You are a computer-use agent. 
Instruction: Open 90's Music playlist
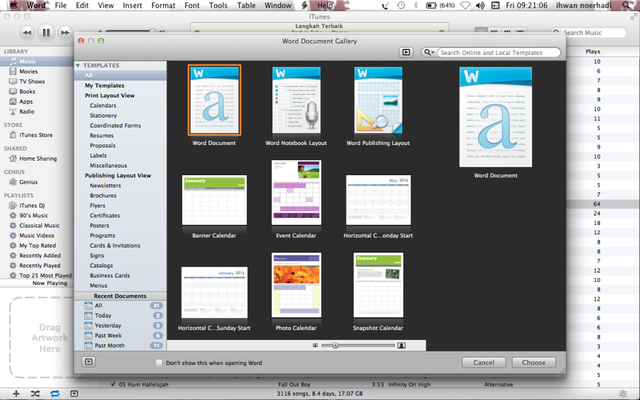click(x=33, y=215)
